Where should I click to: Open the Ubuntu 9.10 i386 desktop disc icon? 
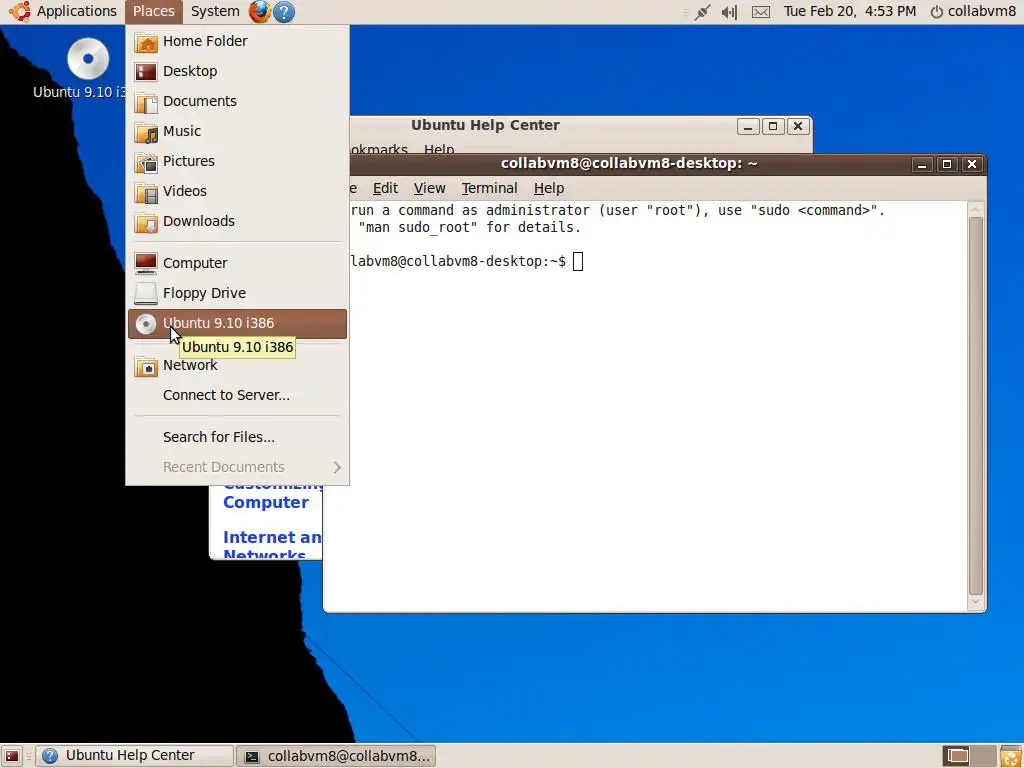pyautogui.click(x=88, y=59)
